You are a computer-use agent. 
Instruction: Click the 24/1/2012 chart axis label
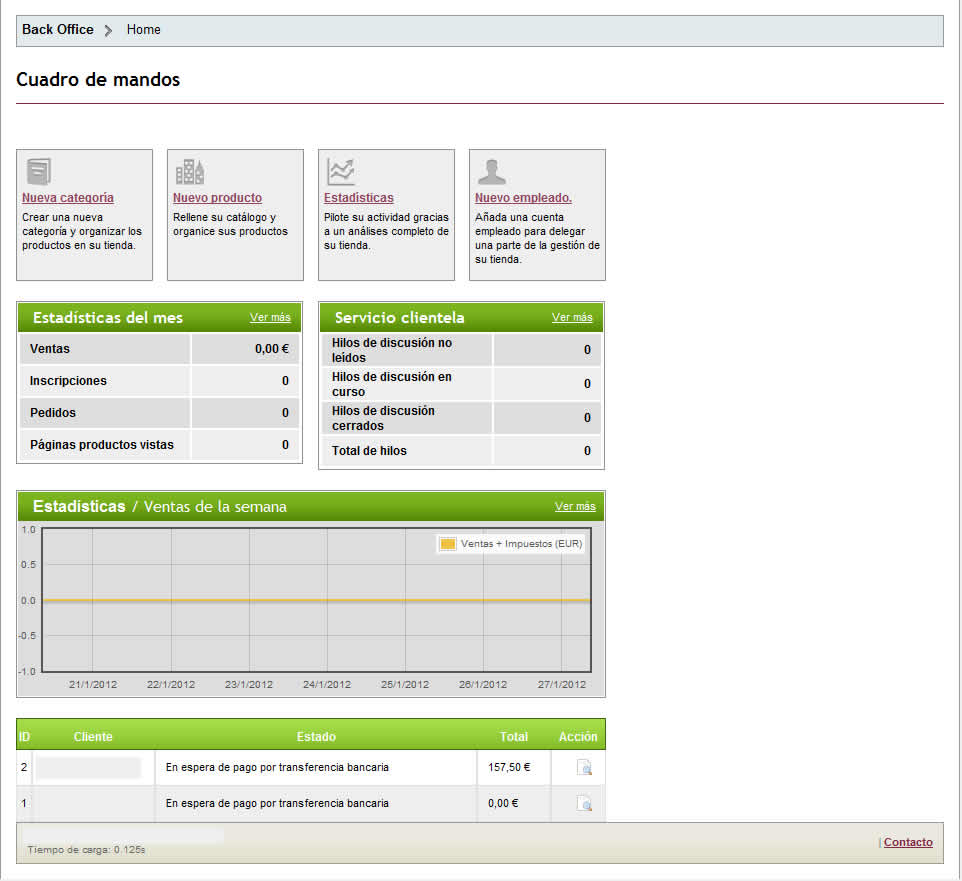tap(327, 684)
